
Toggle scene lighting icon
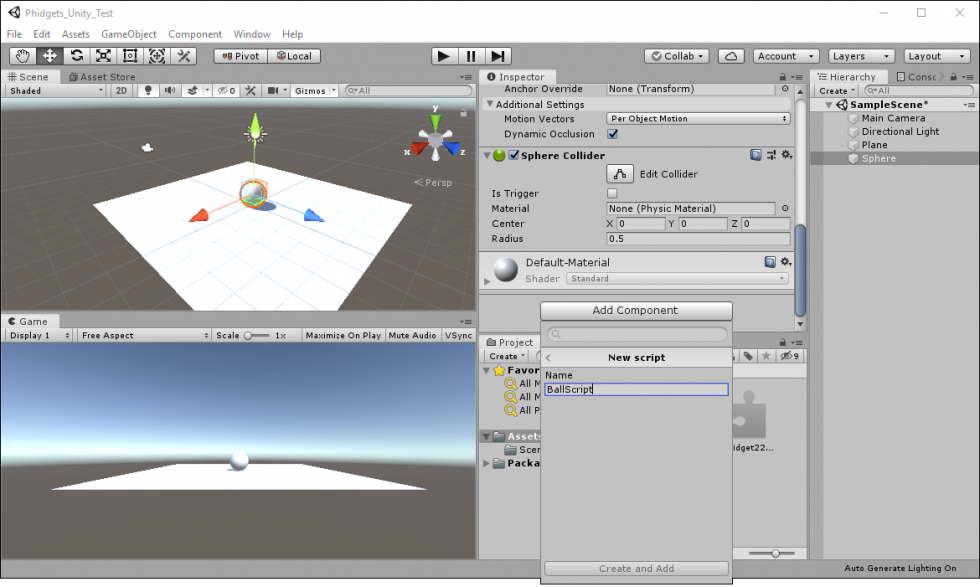(149, 91)
